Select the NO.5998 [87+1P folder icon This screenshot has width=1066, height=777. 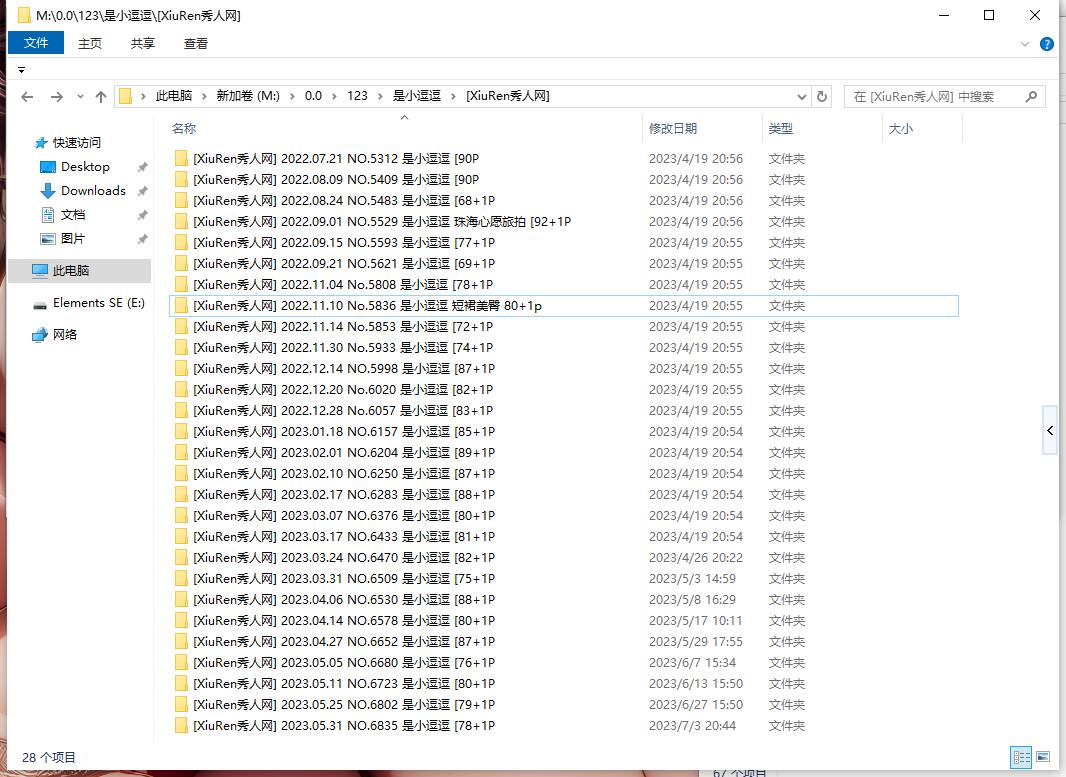[181, 368]
